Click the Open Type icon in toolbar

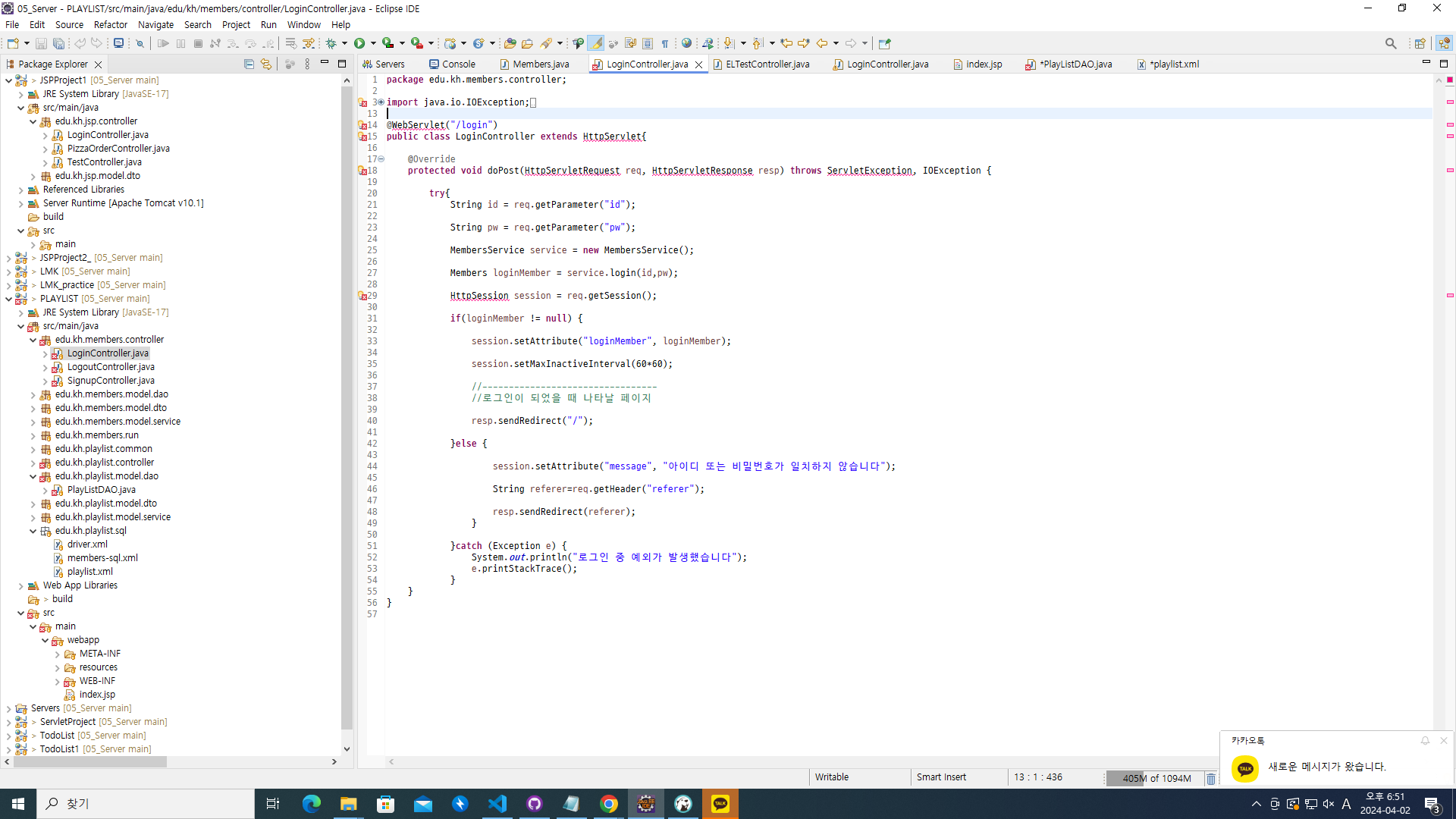tap(510, 43)
